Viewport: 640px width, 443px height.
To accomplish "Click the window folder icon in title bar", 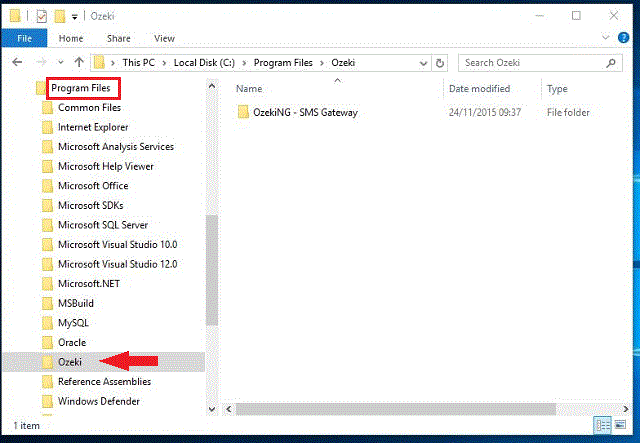I will click(x=15, y=16).
